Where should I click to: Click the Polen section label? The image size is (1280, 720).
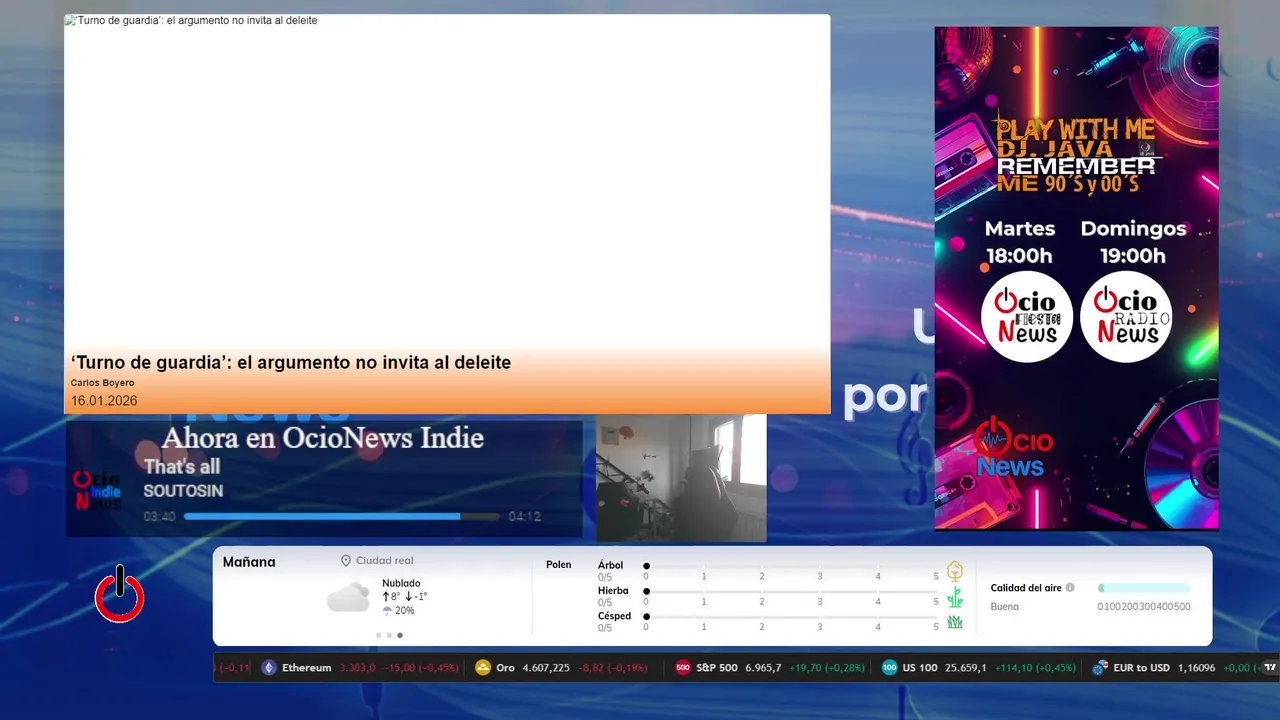559,565
